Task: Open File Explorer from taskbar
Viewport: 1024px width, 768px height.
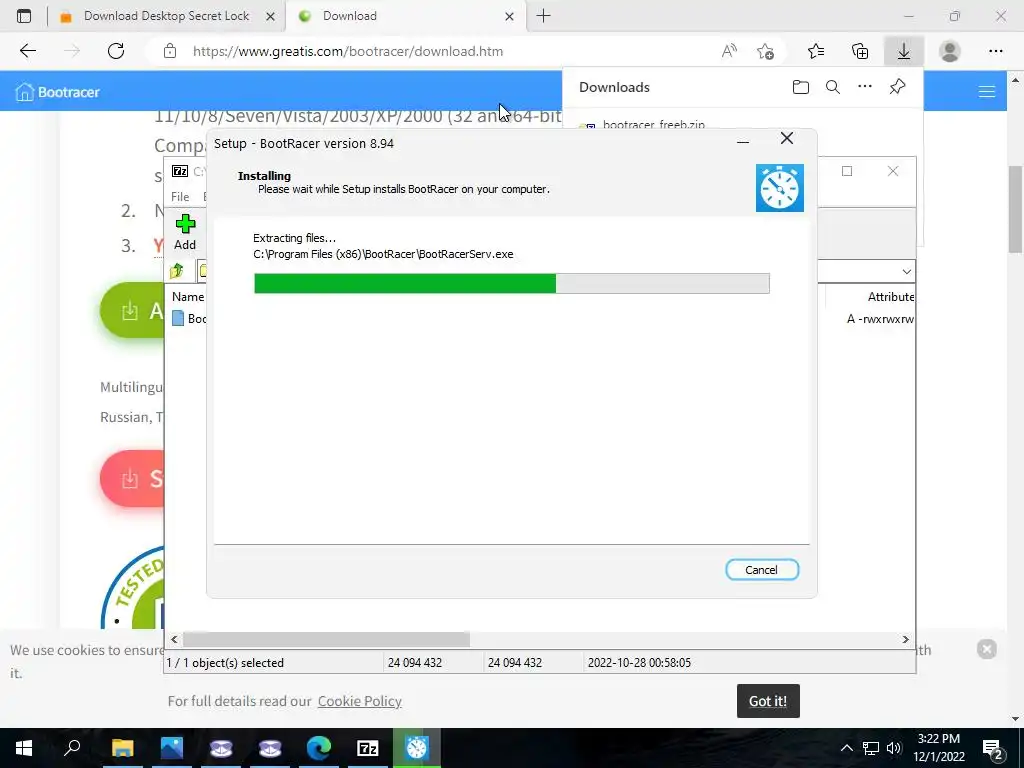Action: pyautogui.click(x=122, y=748)
